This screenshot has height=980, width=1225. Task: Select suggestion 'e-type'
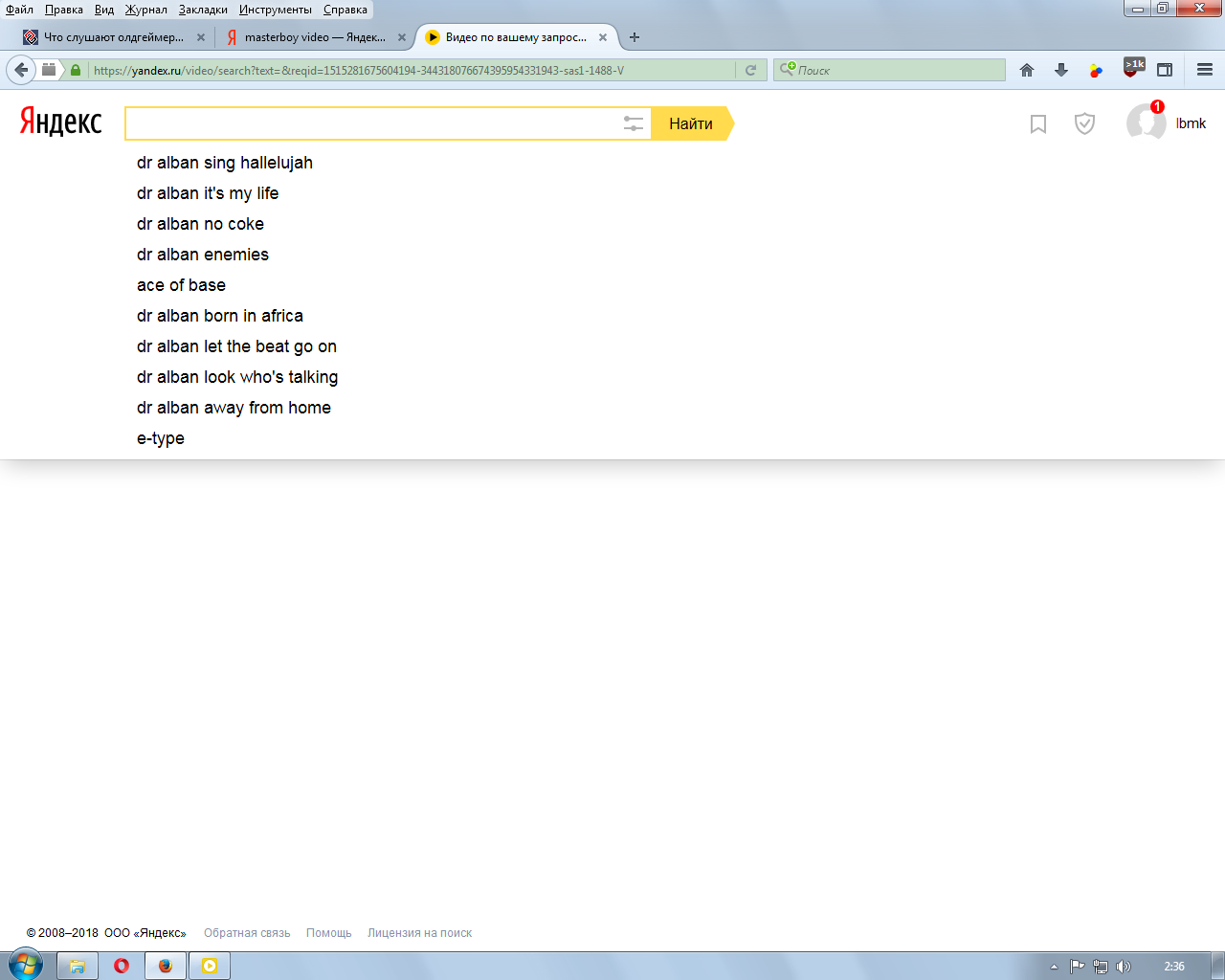tap(161, 438)
